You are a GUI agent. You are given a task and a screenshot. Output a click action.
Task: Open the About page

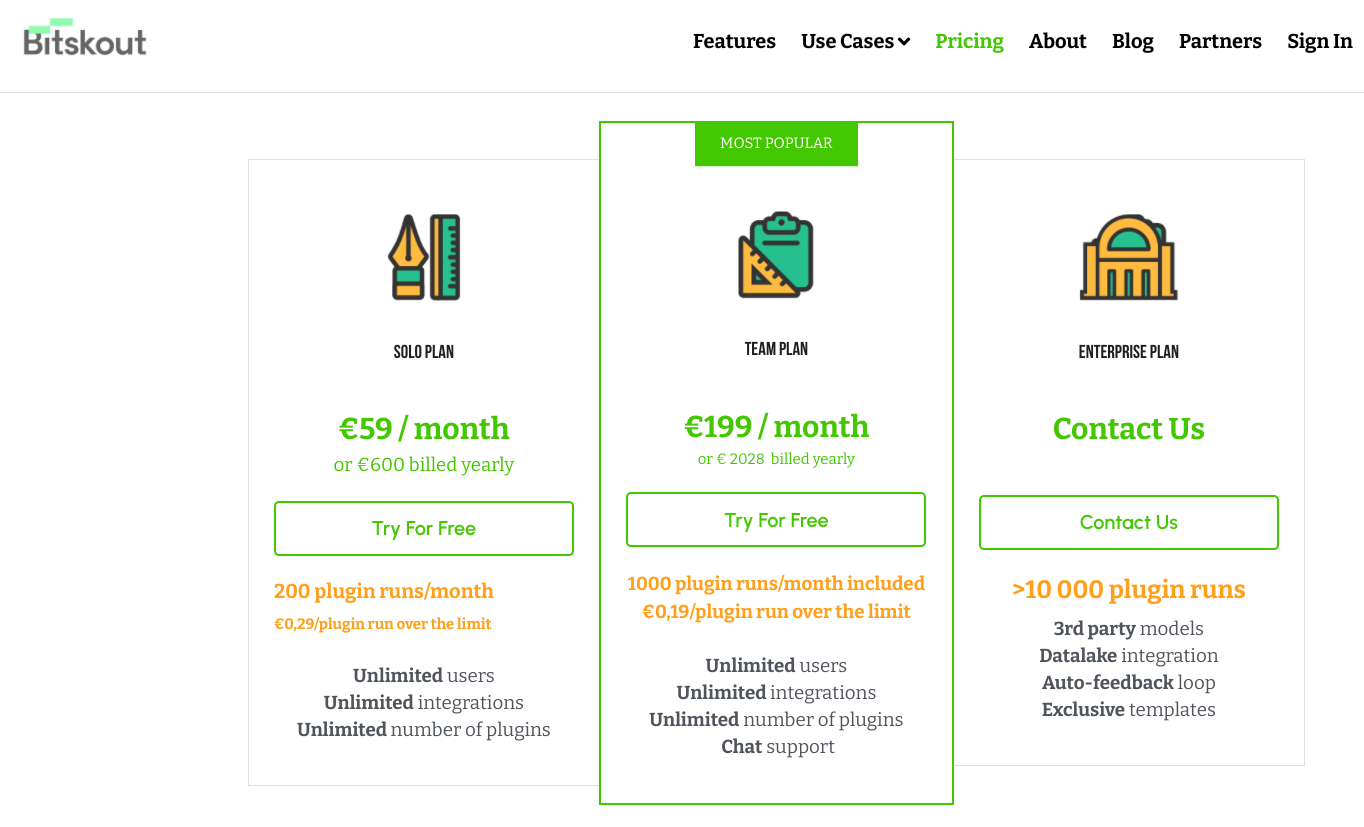pyautogui.click(x=1057, y=41)
